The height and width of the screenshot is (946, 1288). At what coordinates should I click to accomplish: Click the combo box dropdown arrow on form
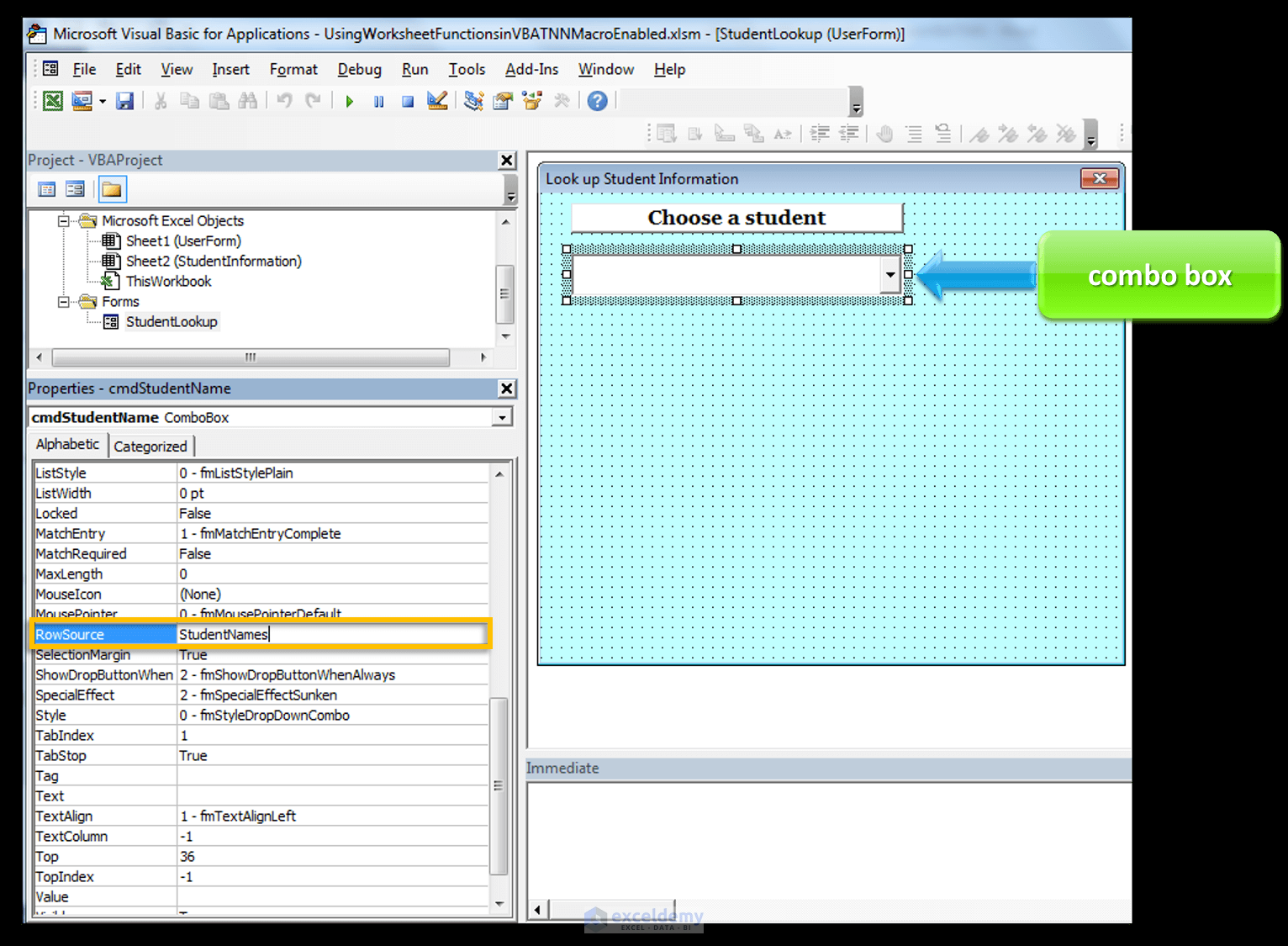[x=889, y=275]
